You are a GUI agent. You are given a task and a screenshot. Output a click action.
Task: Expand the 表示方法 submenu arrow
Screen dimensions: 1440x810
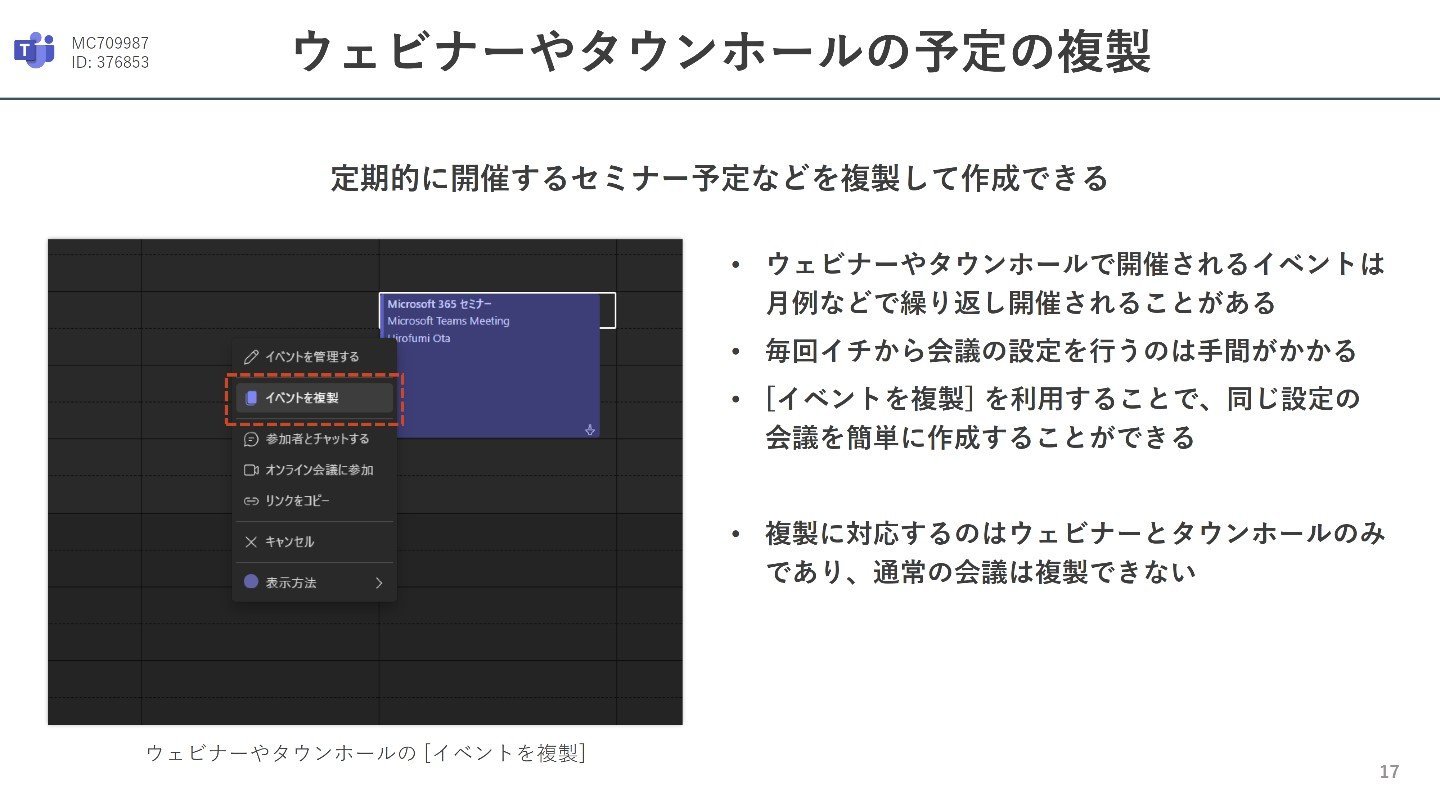[x=379, y=583]
